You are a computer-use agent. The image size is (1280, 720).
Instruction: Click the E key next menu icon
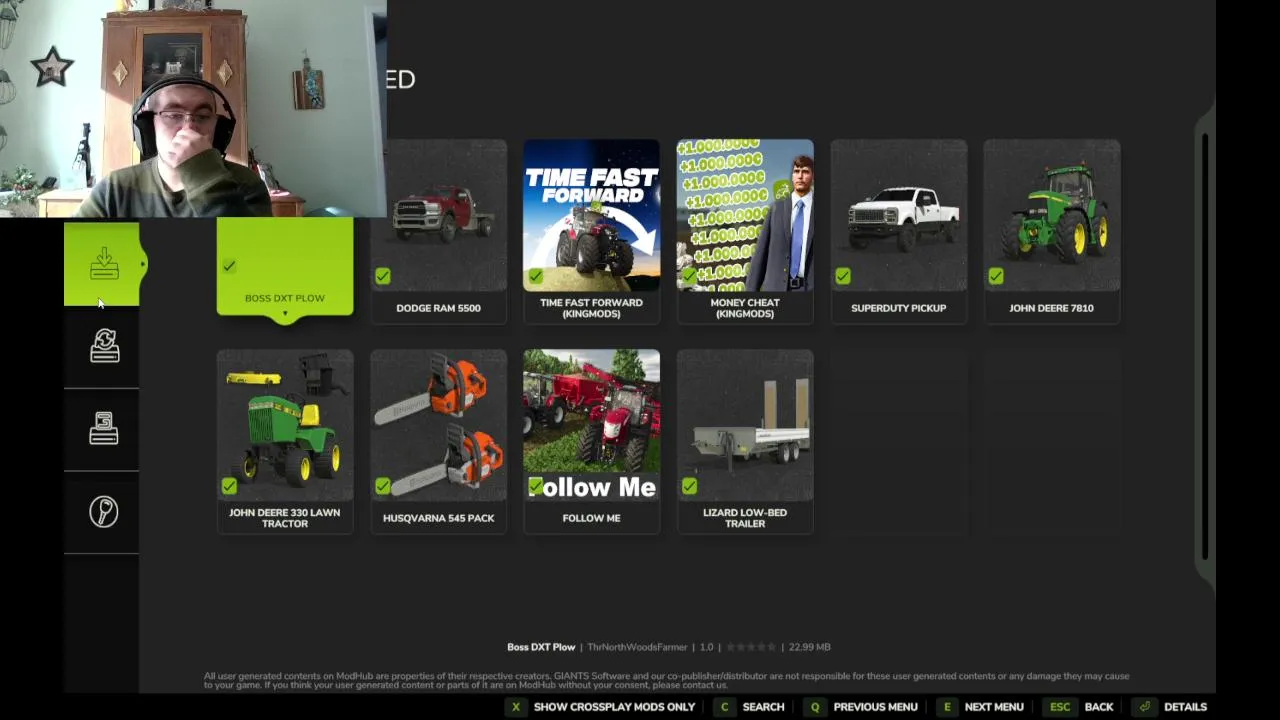pyautogui.click(x=947, y=707)
